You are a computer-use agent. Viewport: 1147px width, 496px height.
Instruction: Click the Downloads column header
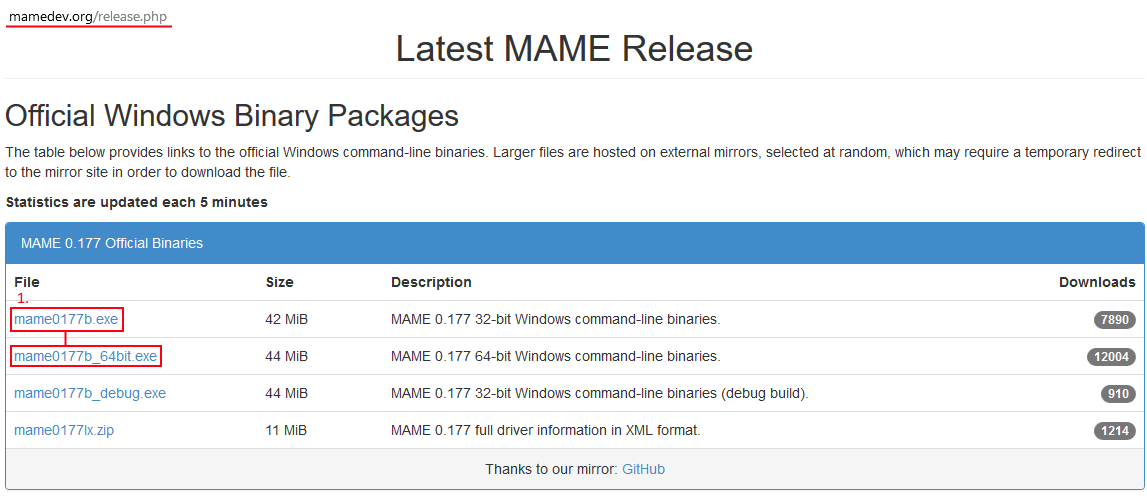1097,282
